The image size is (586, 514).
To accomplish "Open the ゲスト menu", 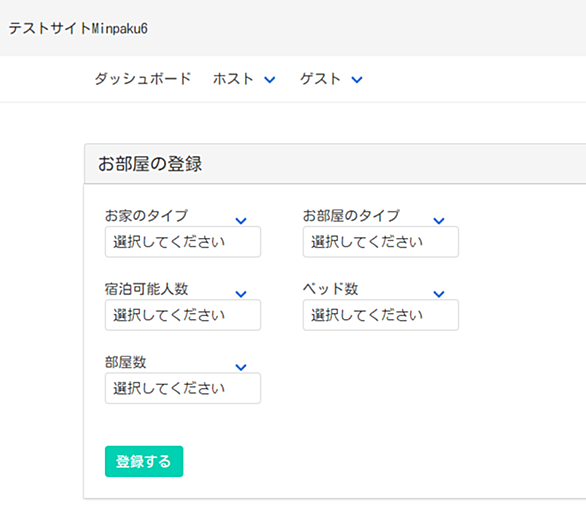I will (x=321, y=79).
